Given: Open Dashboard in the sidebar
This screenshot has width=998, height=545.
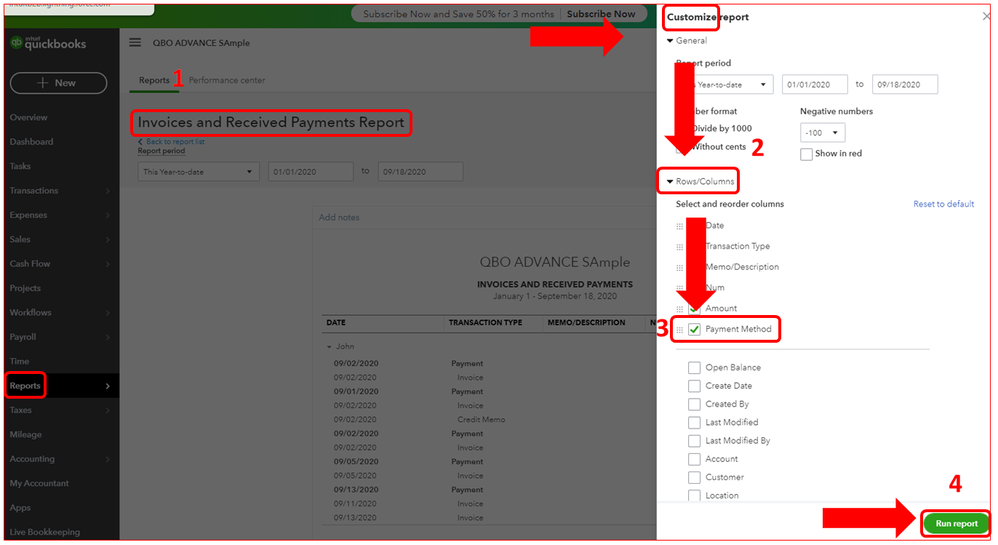Looking at the screenshot, I should point(31,142).
